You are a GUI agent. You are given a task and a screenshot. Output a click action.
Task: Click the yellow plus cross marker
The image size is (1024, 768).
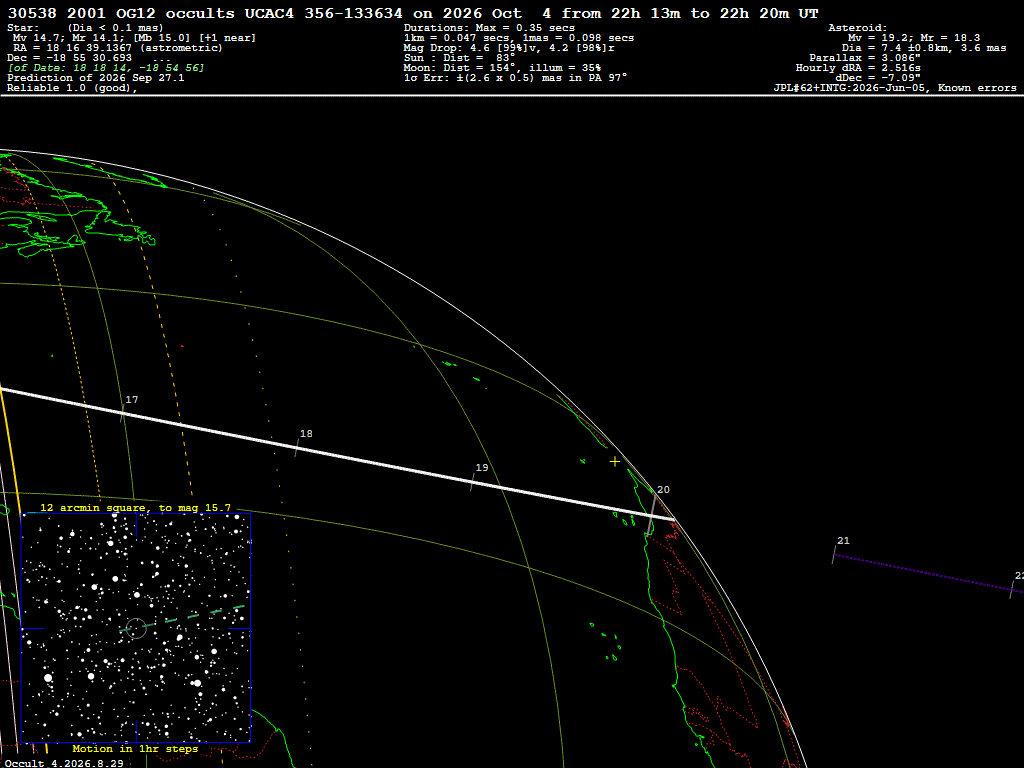pos(615,462)
